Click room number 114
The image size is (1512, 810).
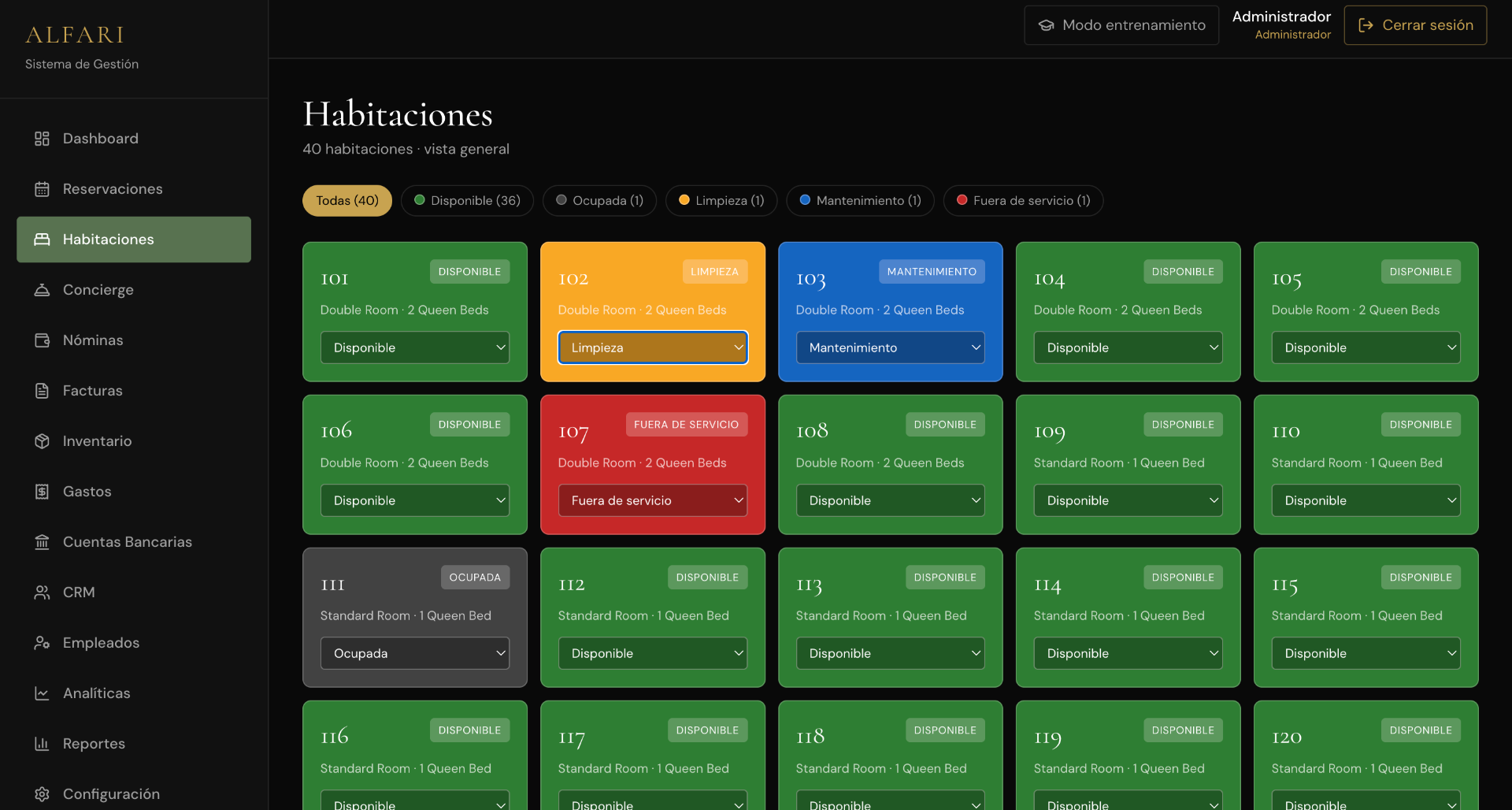point(1047,585)
